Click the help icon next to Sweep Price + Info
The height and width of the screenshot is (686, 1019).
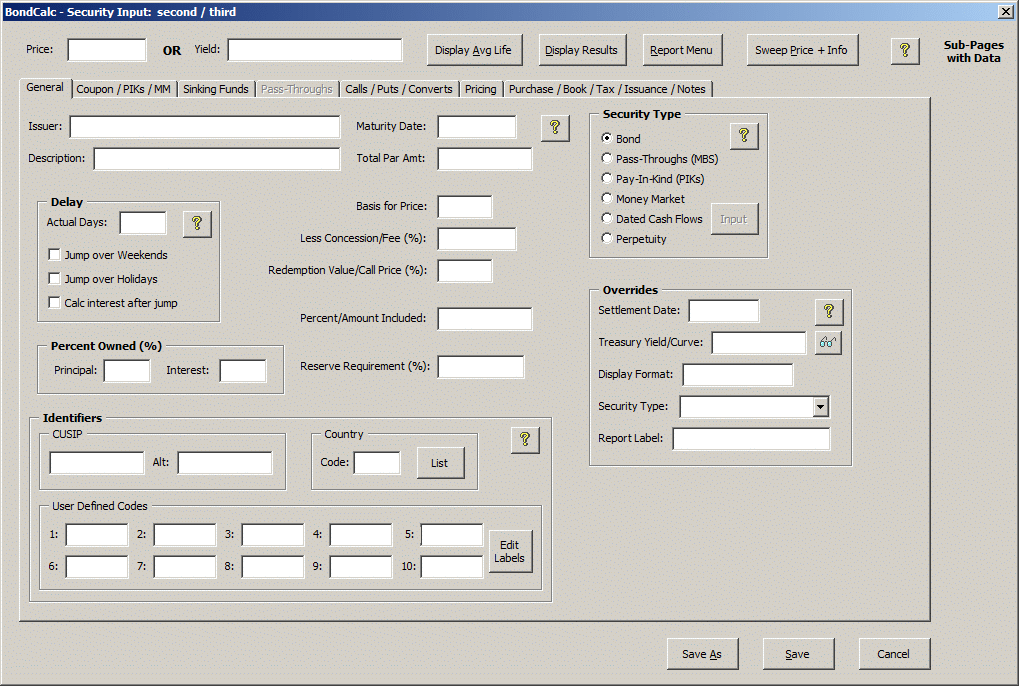905,50
